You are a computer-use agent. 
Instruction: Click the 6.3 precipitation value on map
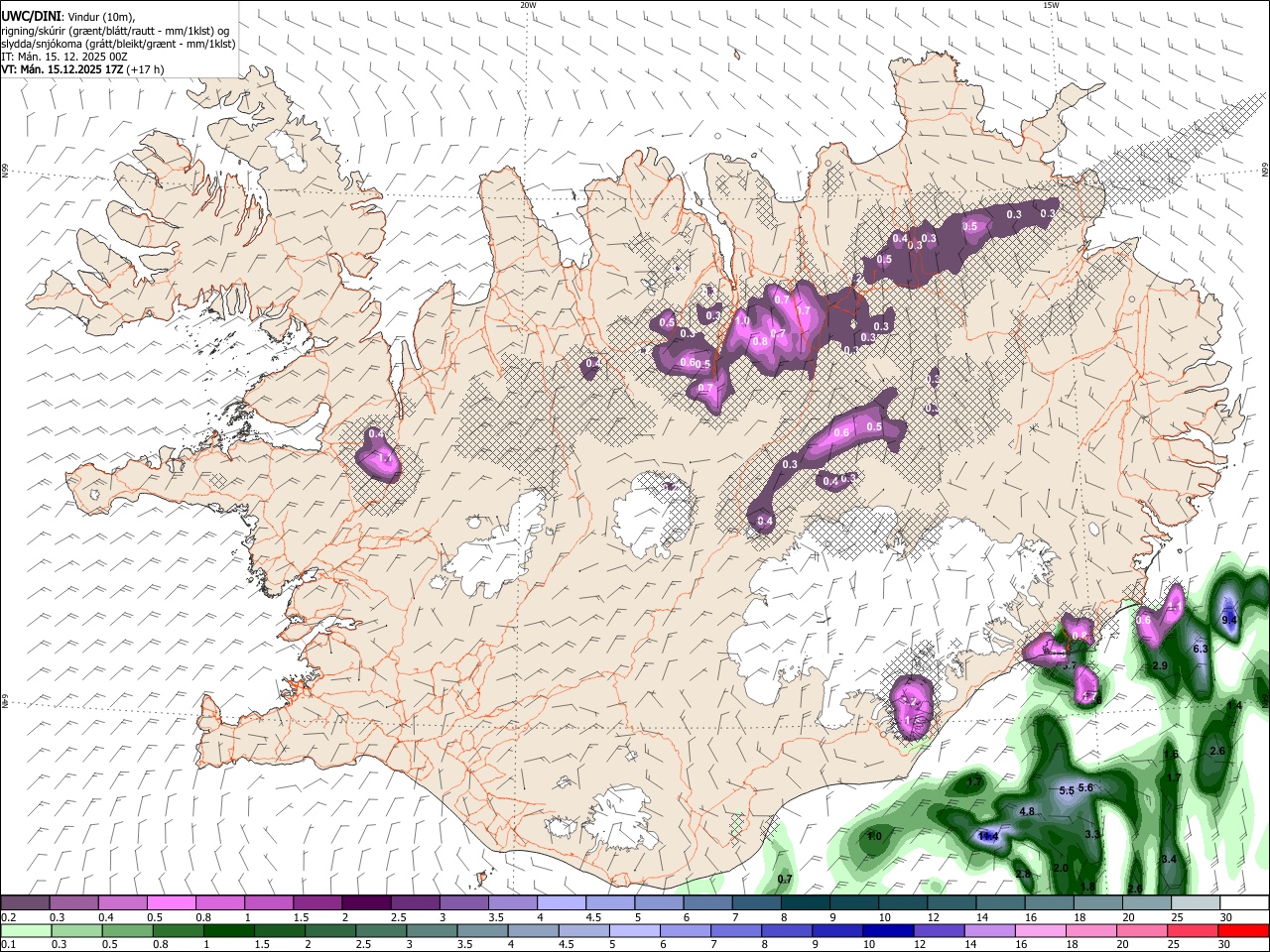pos(1200,649)
